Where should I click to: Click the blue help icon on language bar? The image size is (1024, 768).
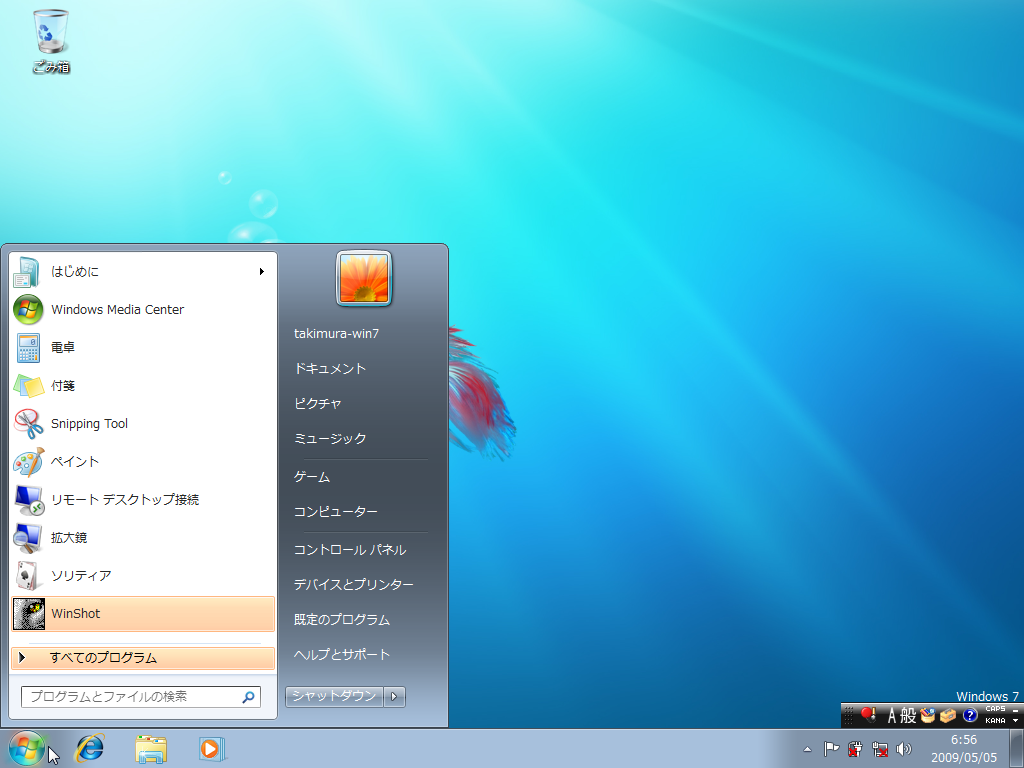(x=970, y=716)
